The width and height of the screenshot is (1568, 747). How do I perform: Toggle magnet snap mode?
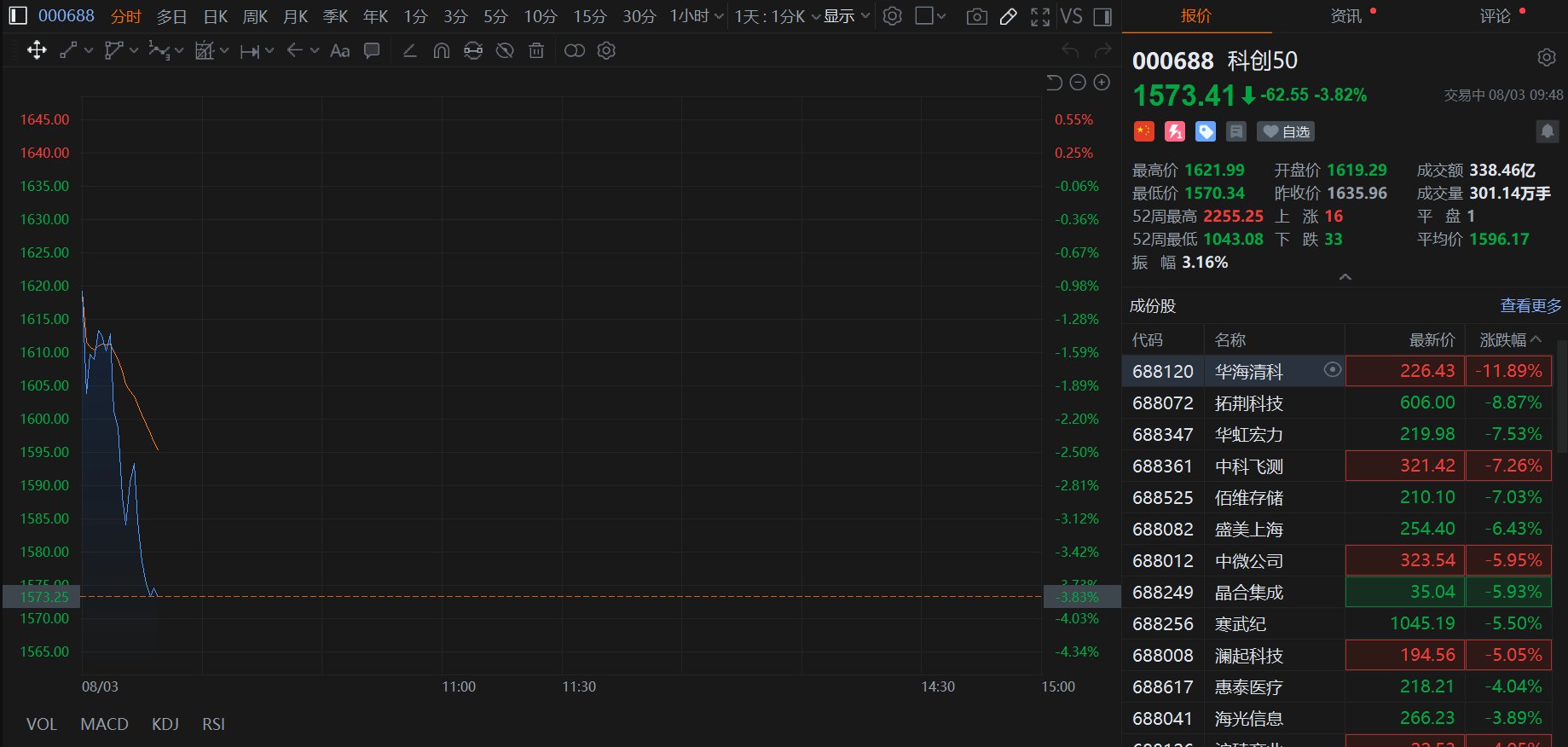coord(441,50)
